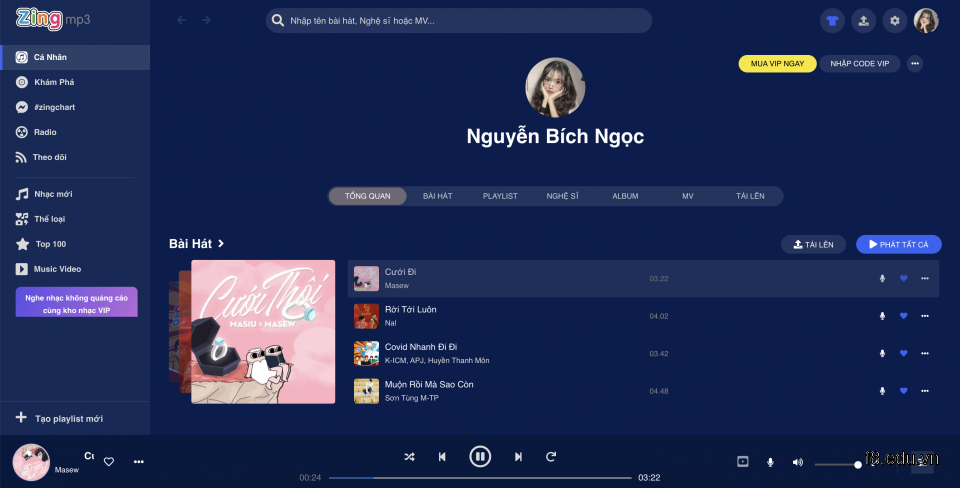Image resolution: width=960 pixels, height=488 pixels.
Task: Open artist Sơn Tùng M-TP link
Action: tap(411, 398)
